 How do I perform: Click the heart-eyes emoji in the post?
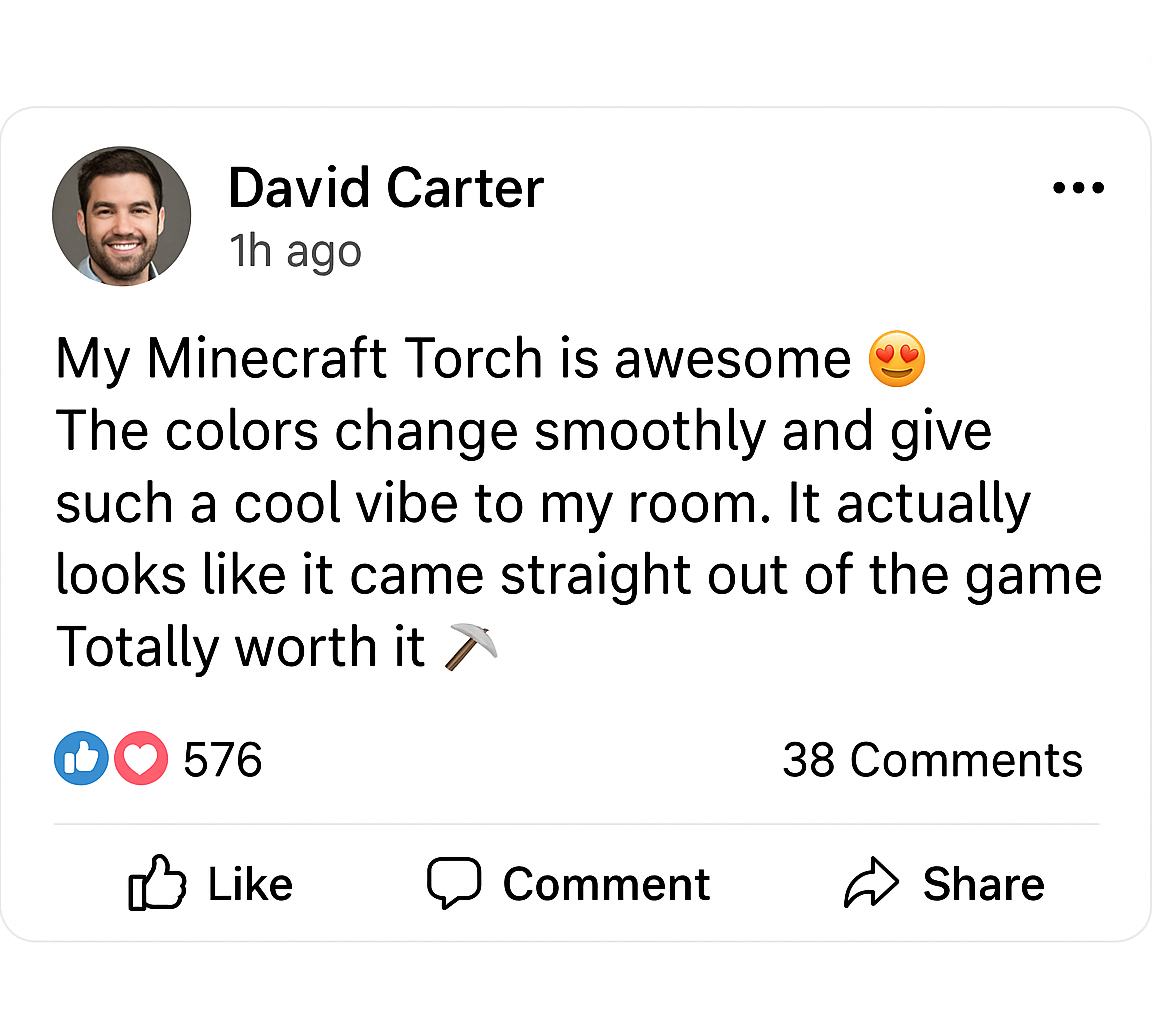pyautogui.click(x=896, y=360)
